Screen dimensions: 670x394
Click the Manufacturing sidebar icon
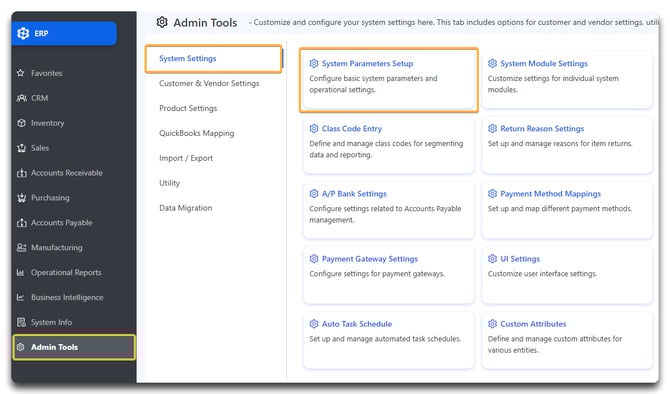[21, 247]
